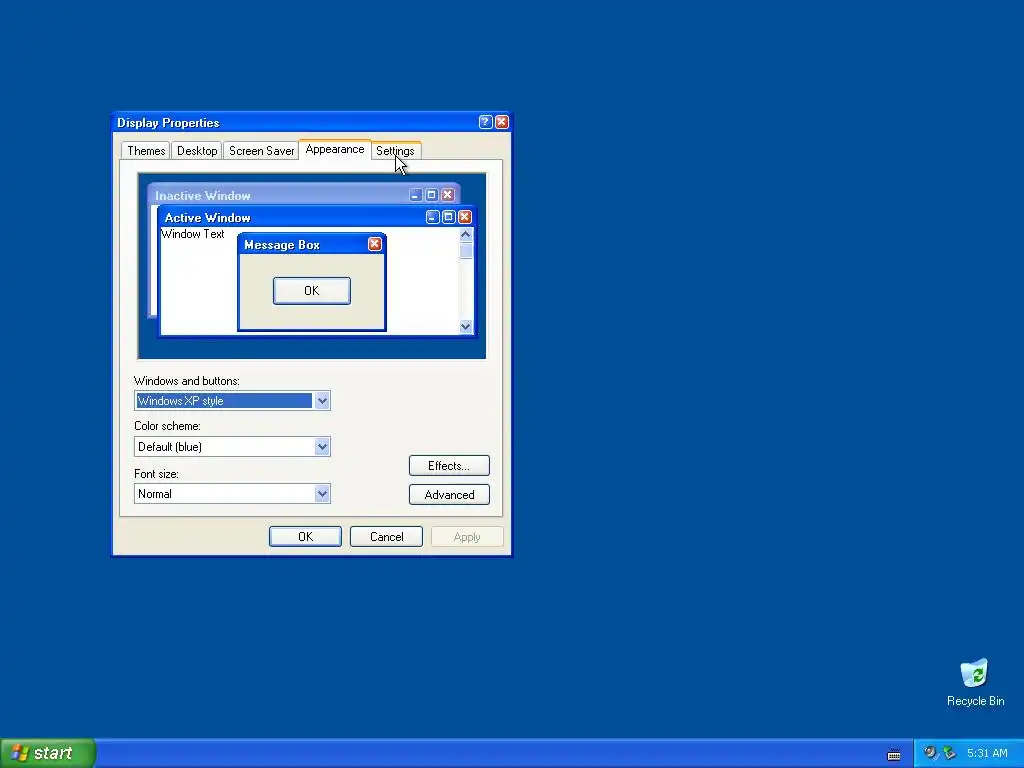The width and height of the screenshot is (1024, 768).
Task: Click the OK button in preview Message Box
Action: pyautogui.click(x=312, y=291)
